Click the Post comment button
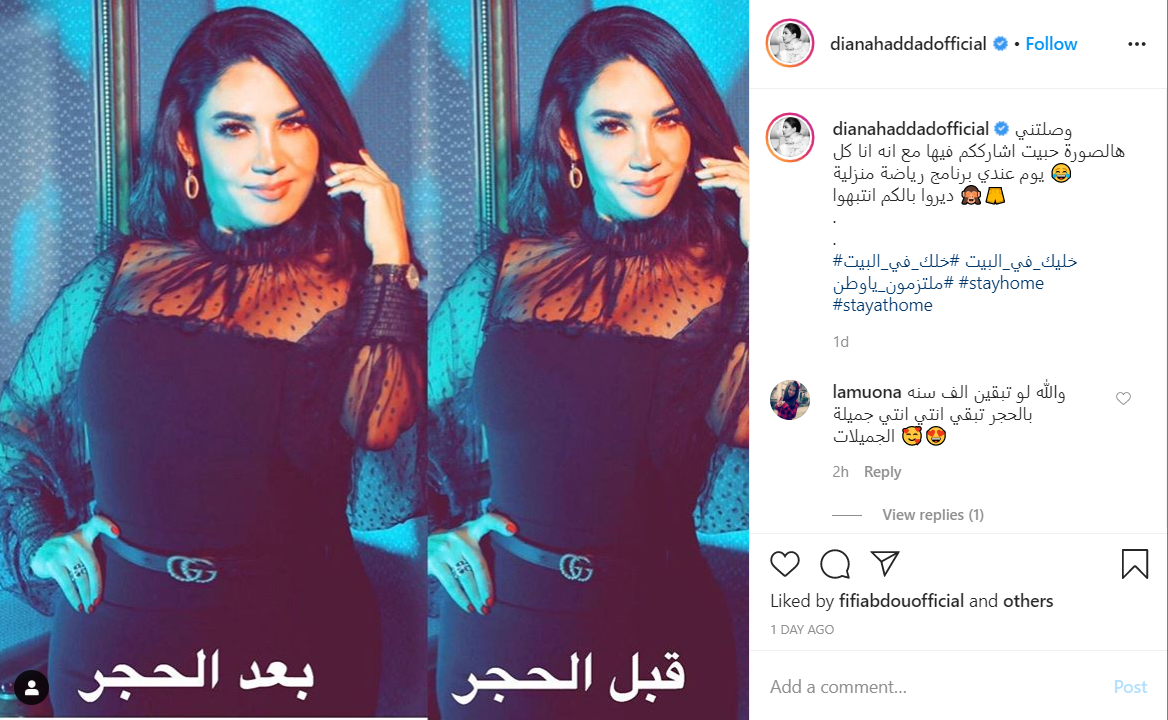 [x=1130, y=686]
